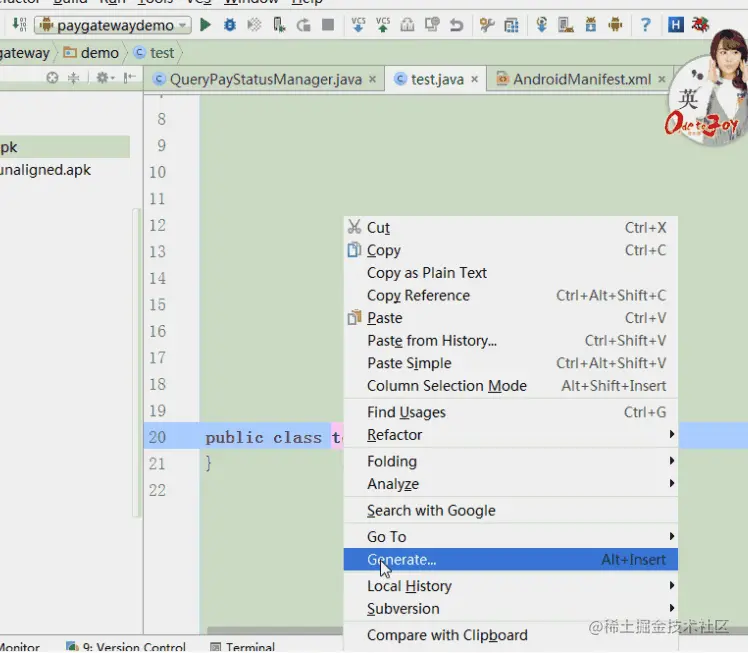Screen dimensions: 748x653
Task: Open 9: Version Control tool window
Action: [x=125, y=647]
